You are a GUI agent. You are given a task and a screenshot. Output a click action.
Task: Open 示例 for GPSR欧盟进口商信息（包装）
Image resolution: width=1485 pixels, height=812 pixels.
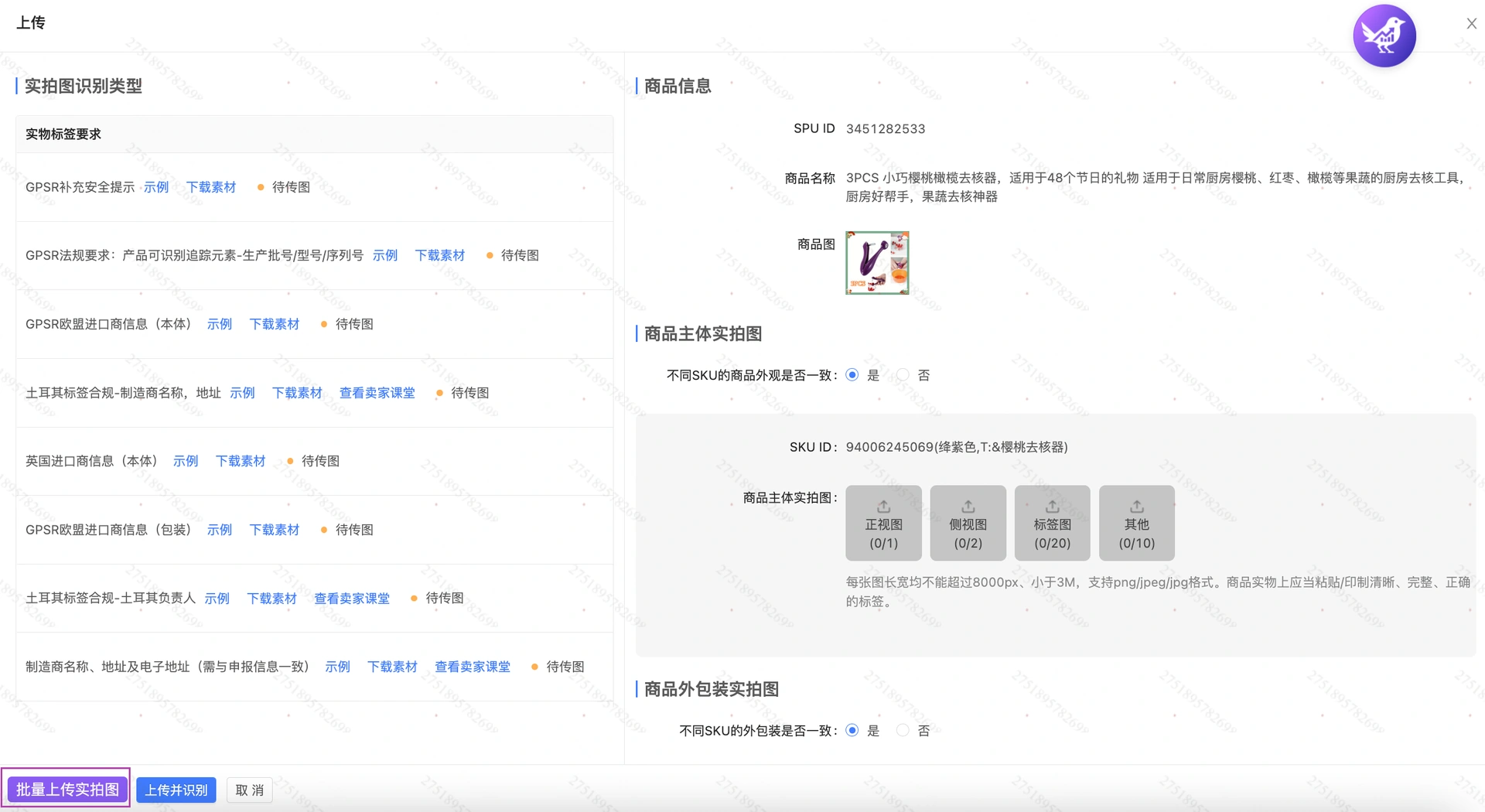tap(220, 530)
